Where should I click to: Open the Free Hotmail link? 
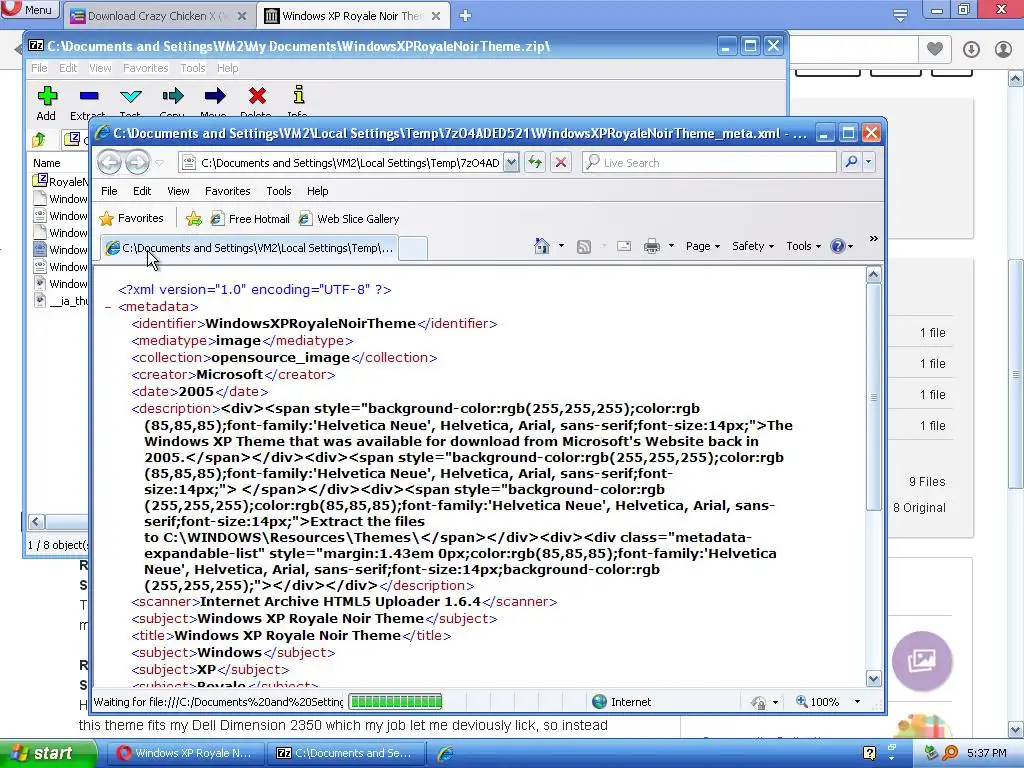click(x=249, y=219)
